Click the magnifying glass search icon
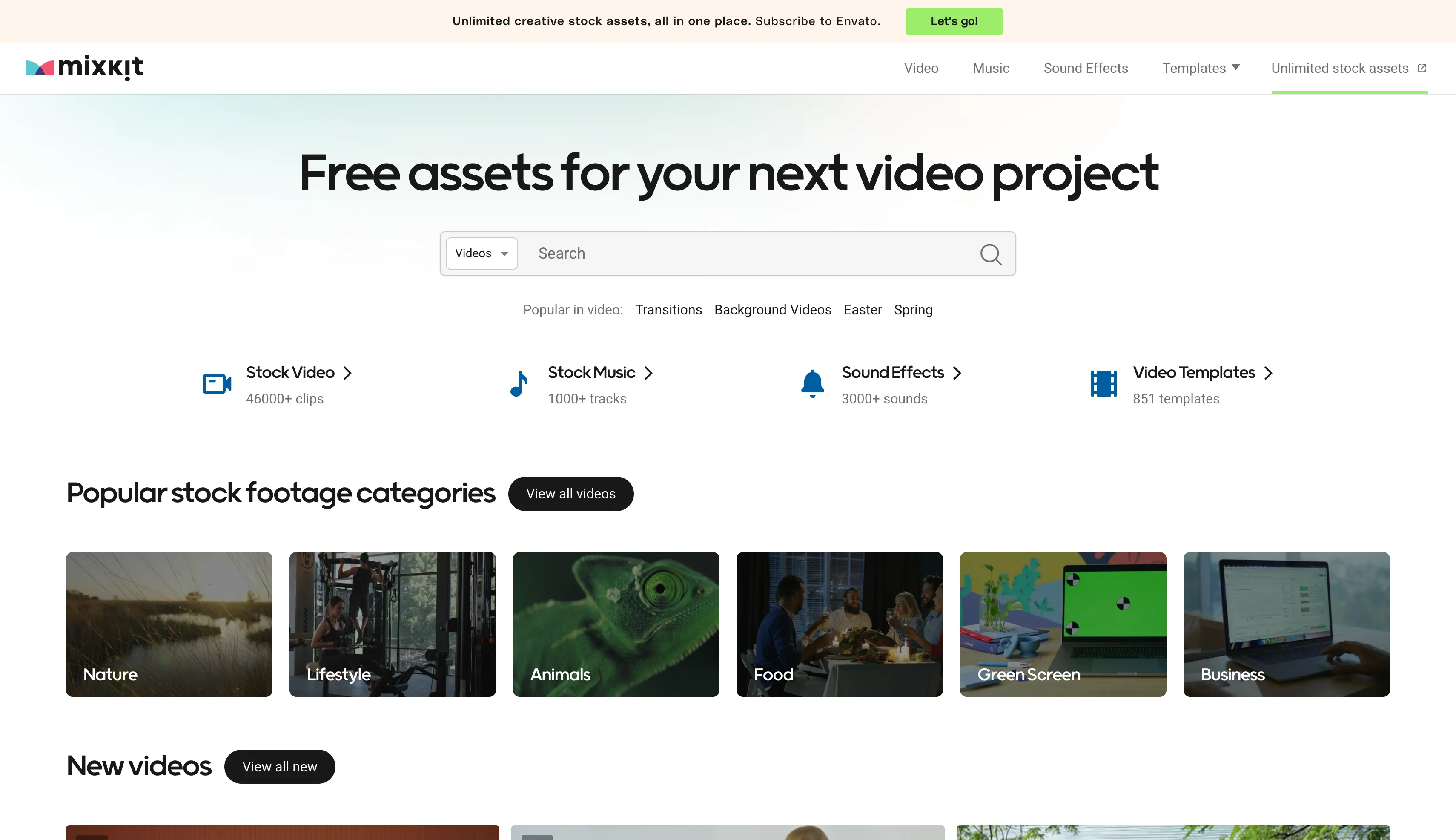Viewport: 1456px width, 840px height. point(990,254)
